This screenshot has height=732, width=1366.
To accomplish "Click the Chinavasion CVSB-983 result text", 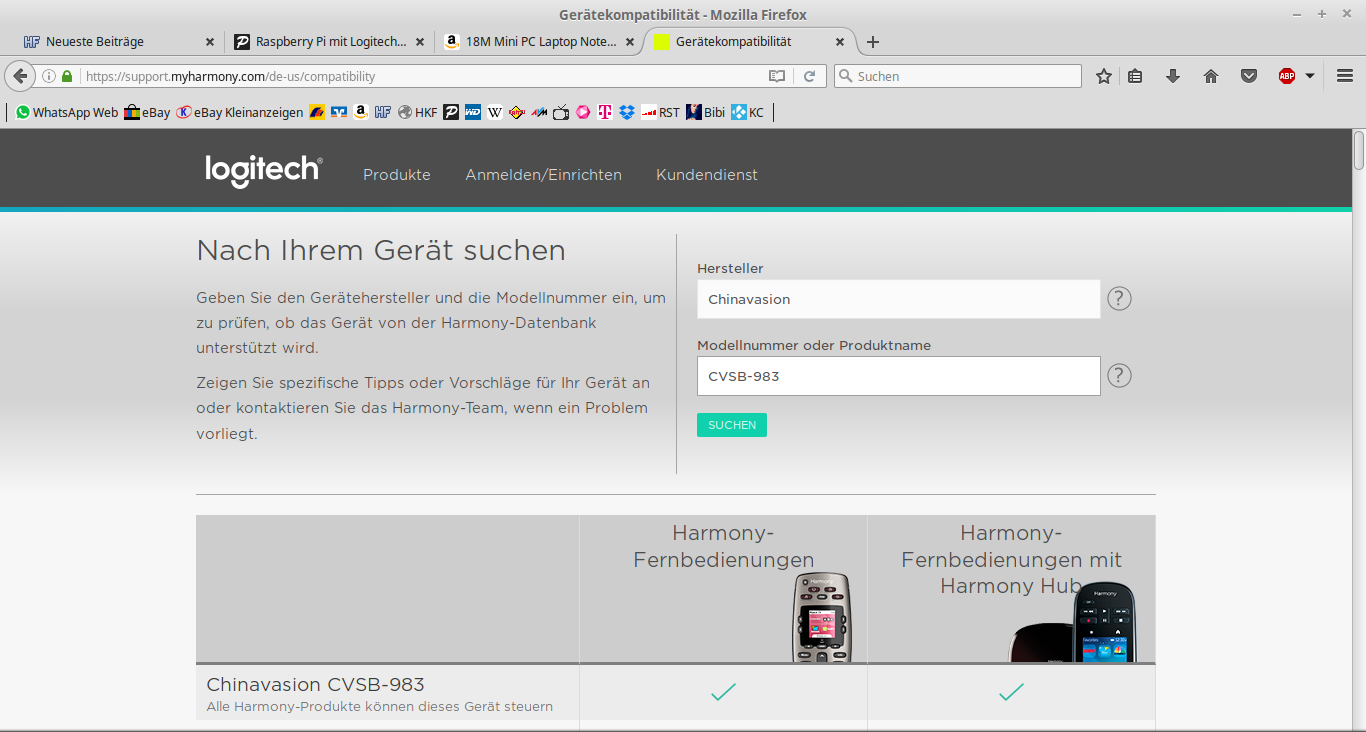I will point(315,685).
